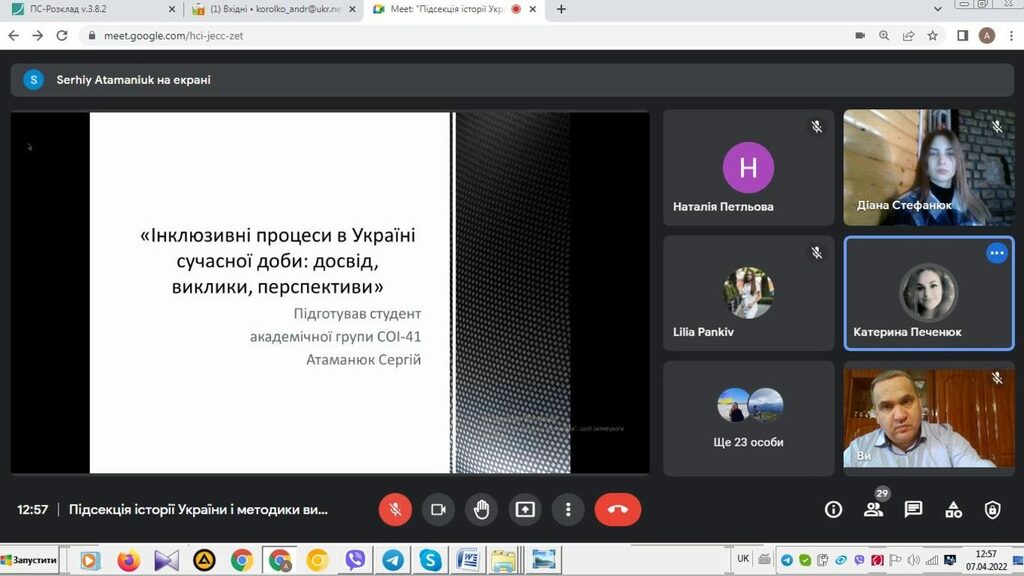
Task: Open the chat with everyone panel
Action: click(x=913, y=509)
